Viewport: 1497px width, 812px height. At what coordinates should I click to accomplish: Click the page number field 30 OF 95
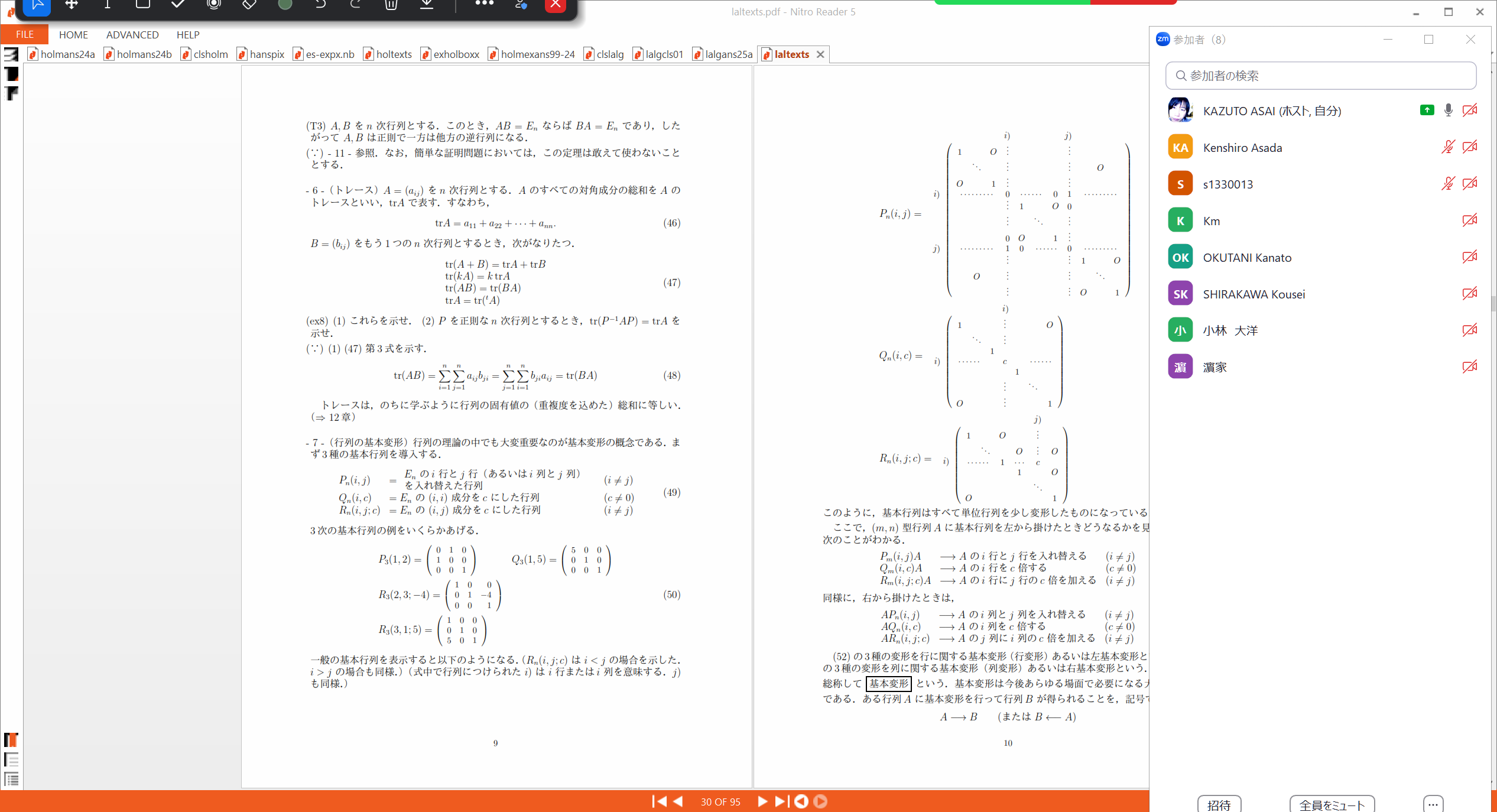(x=720, y=802)
